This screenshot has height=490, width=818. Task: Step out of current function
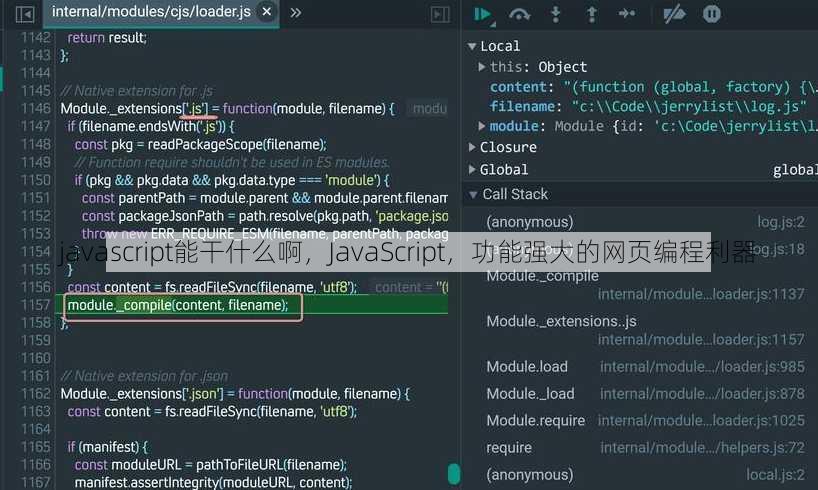[x=591, y=14]
